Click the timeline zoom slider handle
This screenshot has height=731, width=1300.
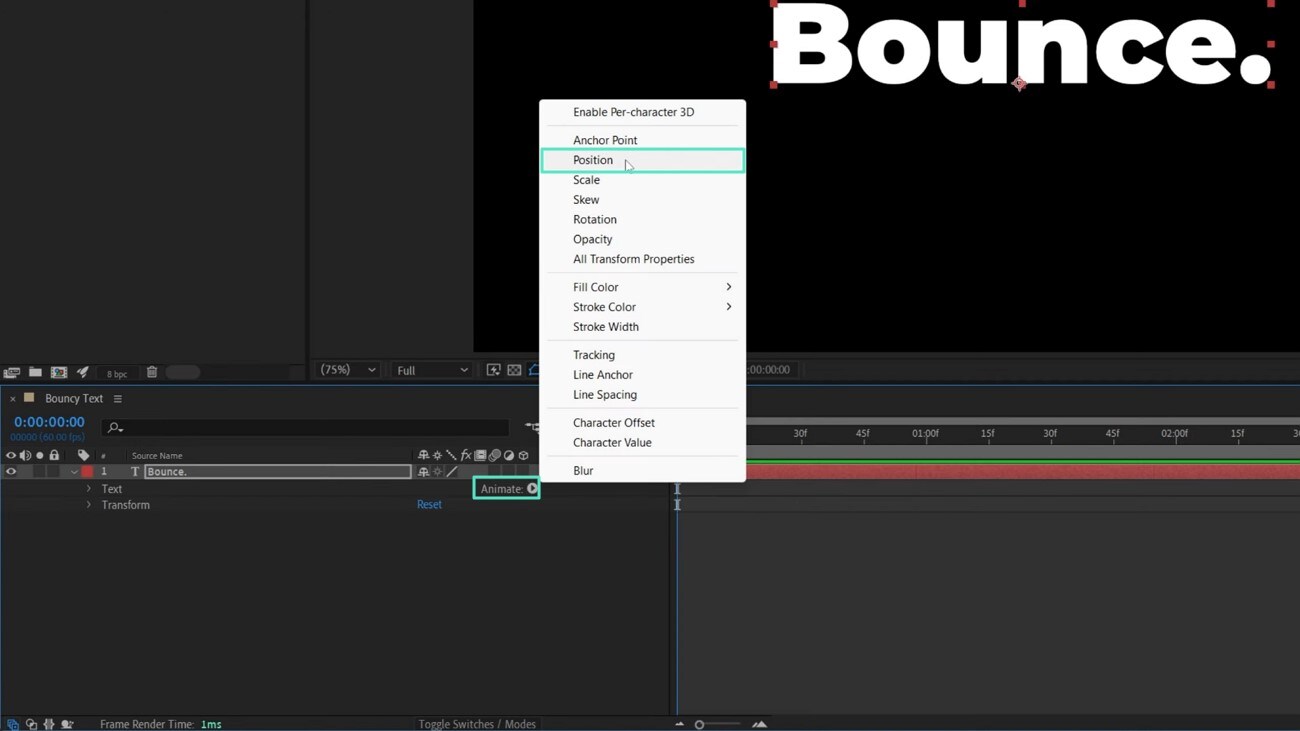coord(699,725)
